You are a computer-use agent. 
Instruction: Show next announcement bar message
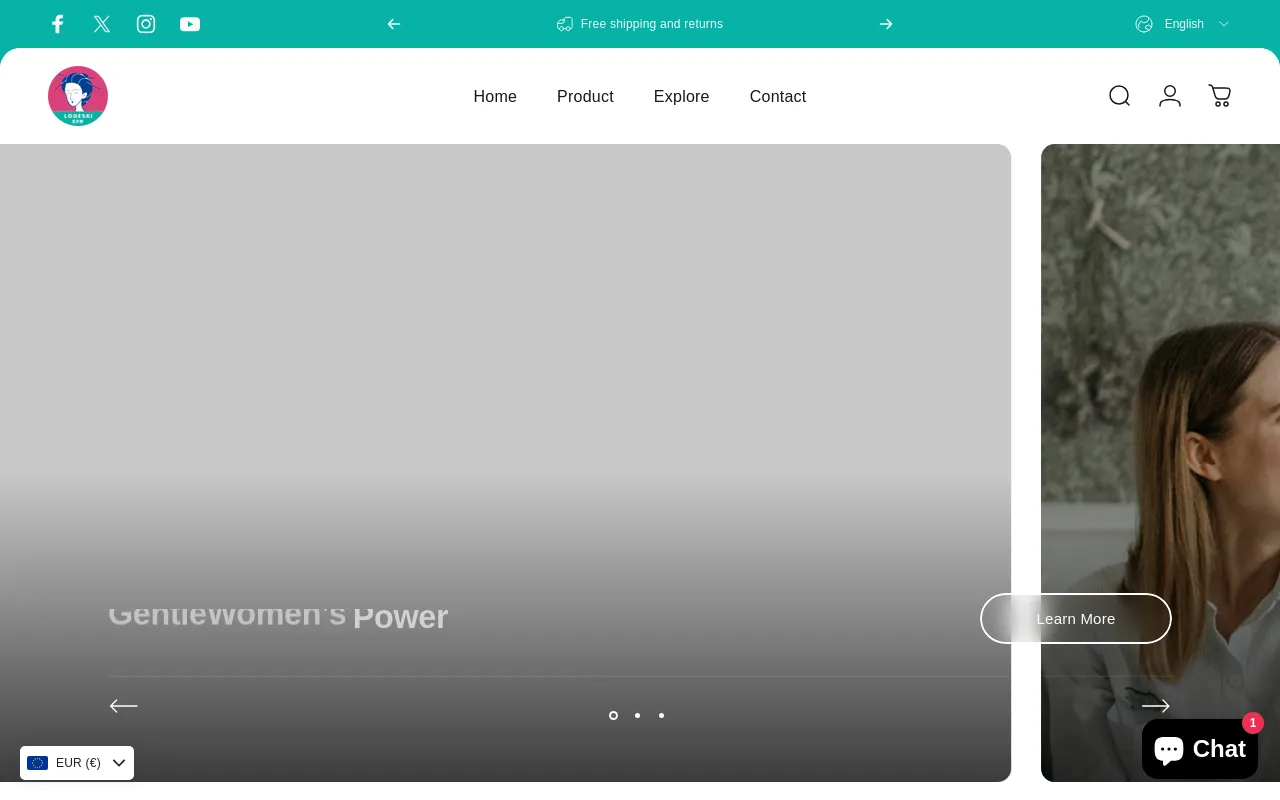pos(886,24)
